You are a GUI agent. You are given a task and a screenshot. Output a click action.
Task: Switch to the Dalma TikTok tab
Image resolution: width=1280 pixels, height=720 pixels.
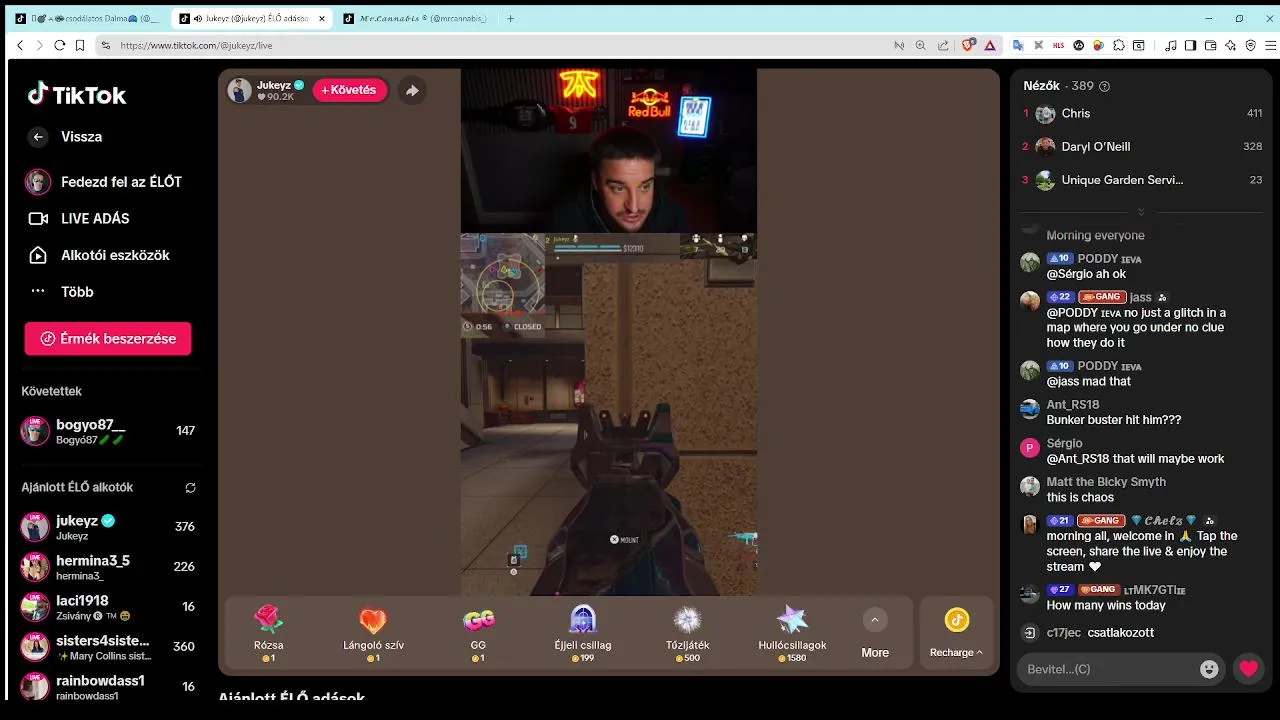pyautogui.click(x=87, y=18)
